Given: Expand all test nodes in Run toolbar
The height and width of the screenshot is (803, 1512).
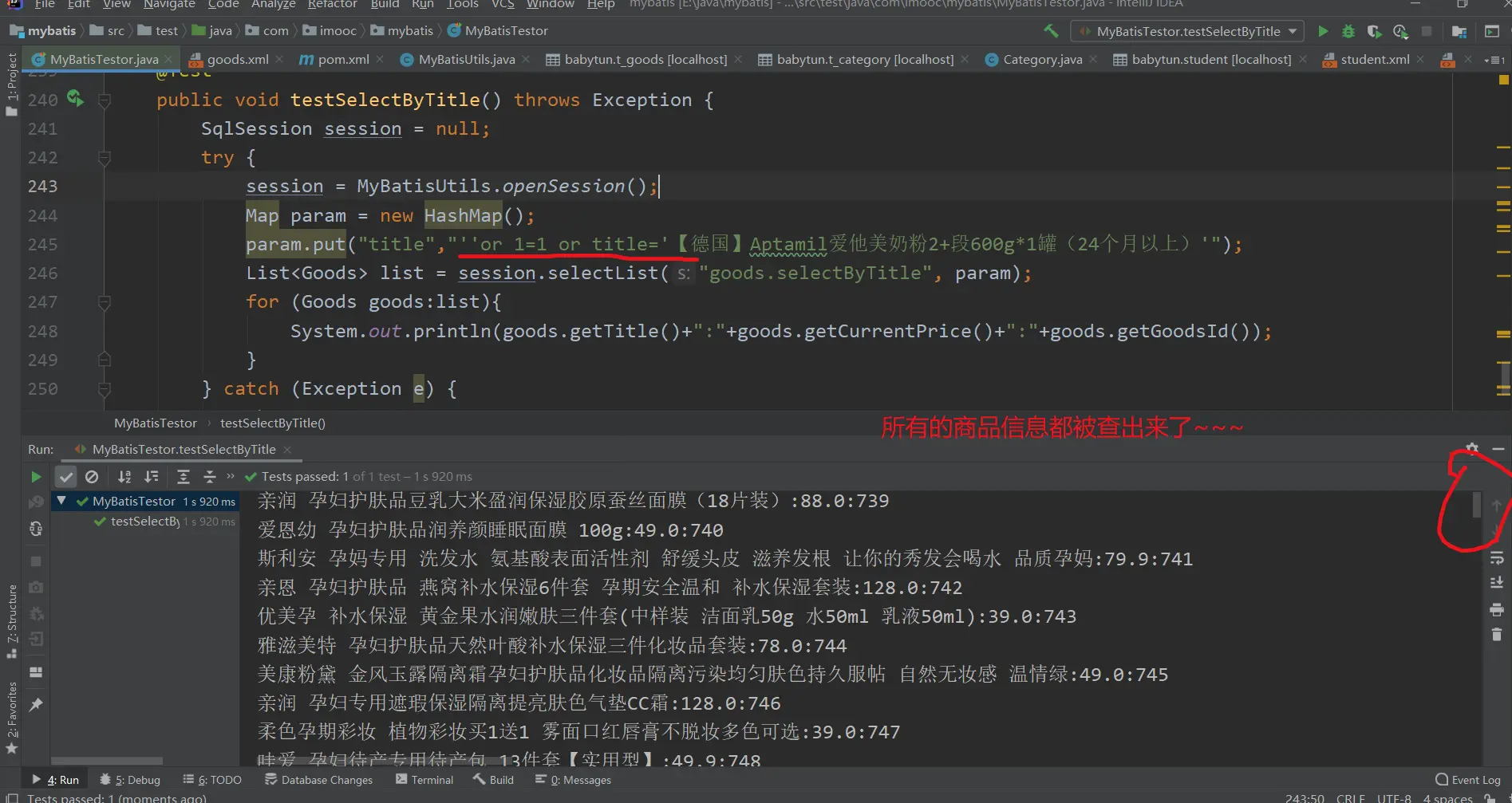Looking at the screenshot, I should (x=183, y=477).
